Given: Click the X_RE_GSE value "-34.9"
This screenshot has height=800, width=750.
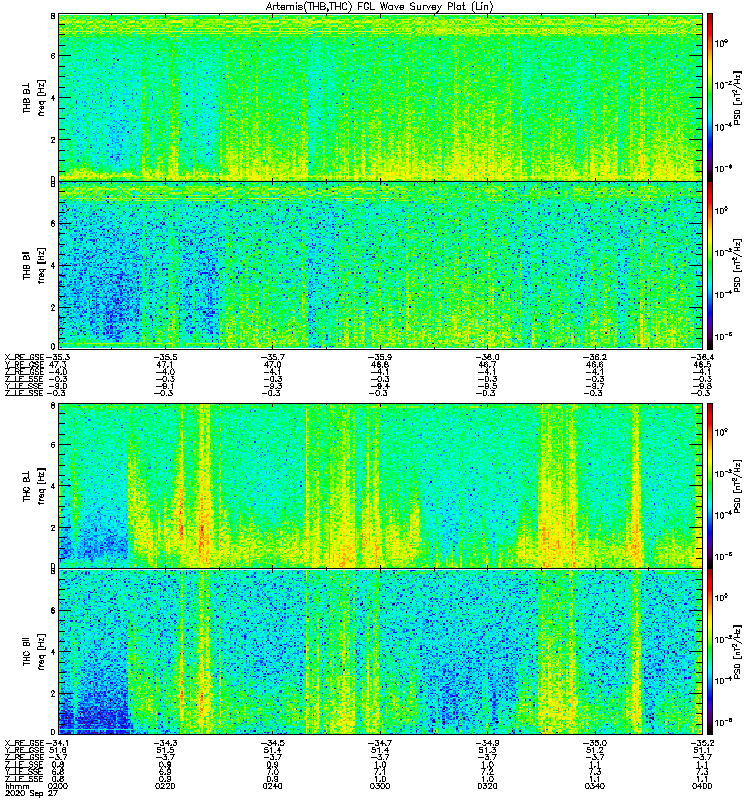Looking at the screenshot, I should point(487,743).
